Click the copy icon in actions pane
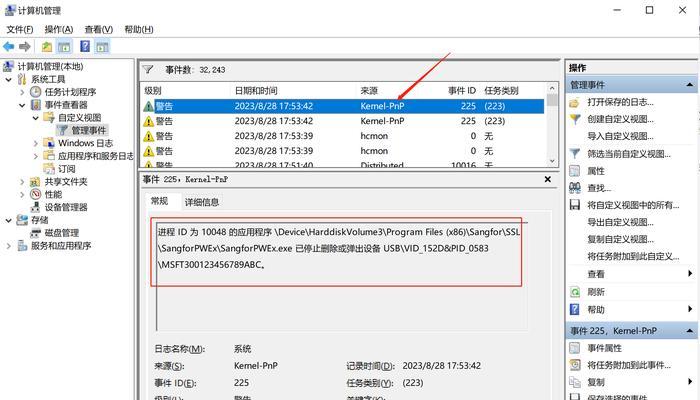The width and height of the screenshot is (700, 400). 575,382
